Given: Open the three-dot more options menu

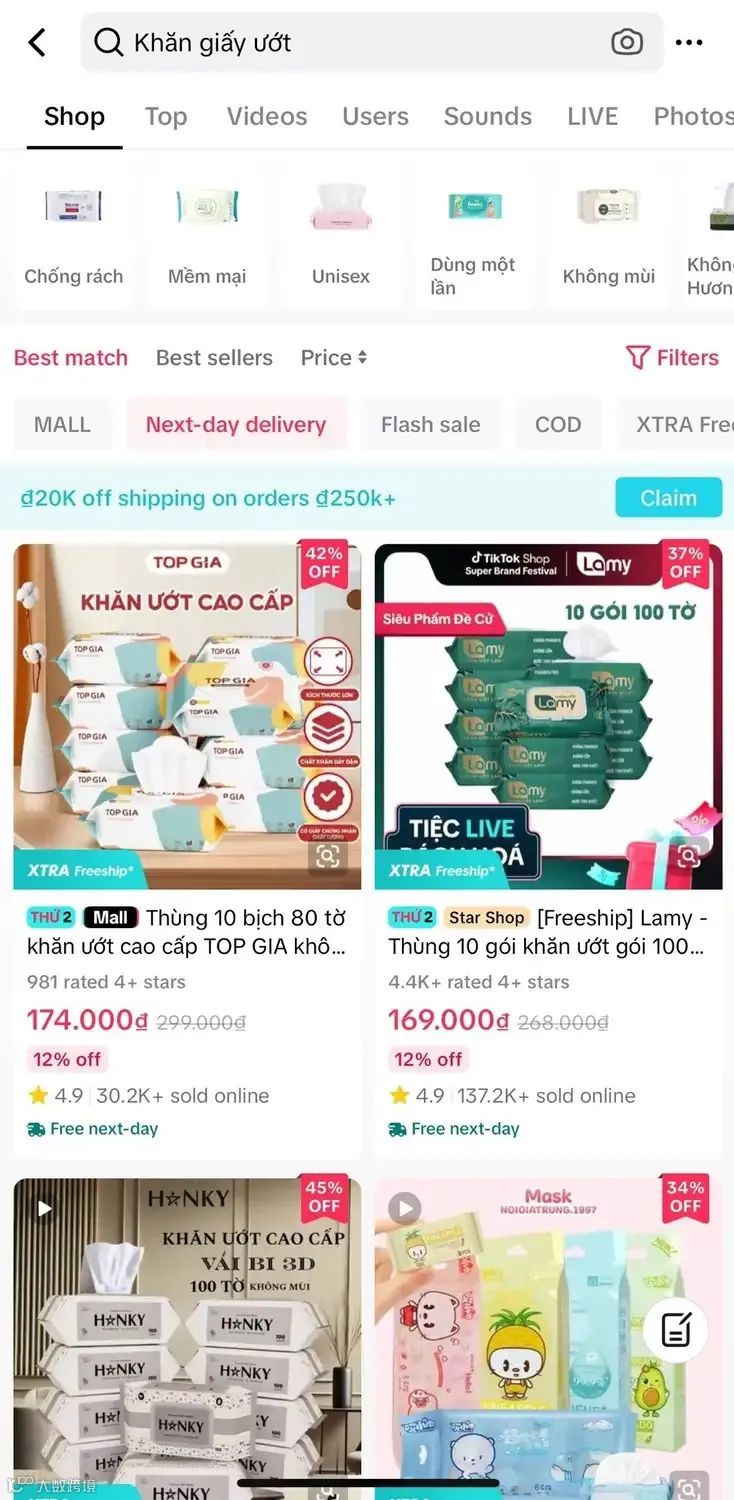Looking at the screenshot, I should click(x=689, y=42).
